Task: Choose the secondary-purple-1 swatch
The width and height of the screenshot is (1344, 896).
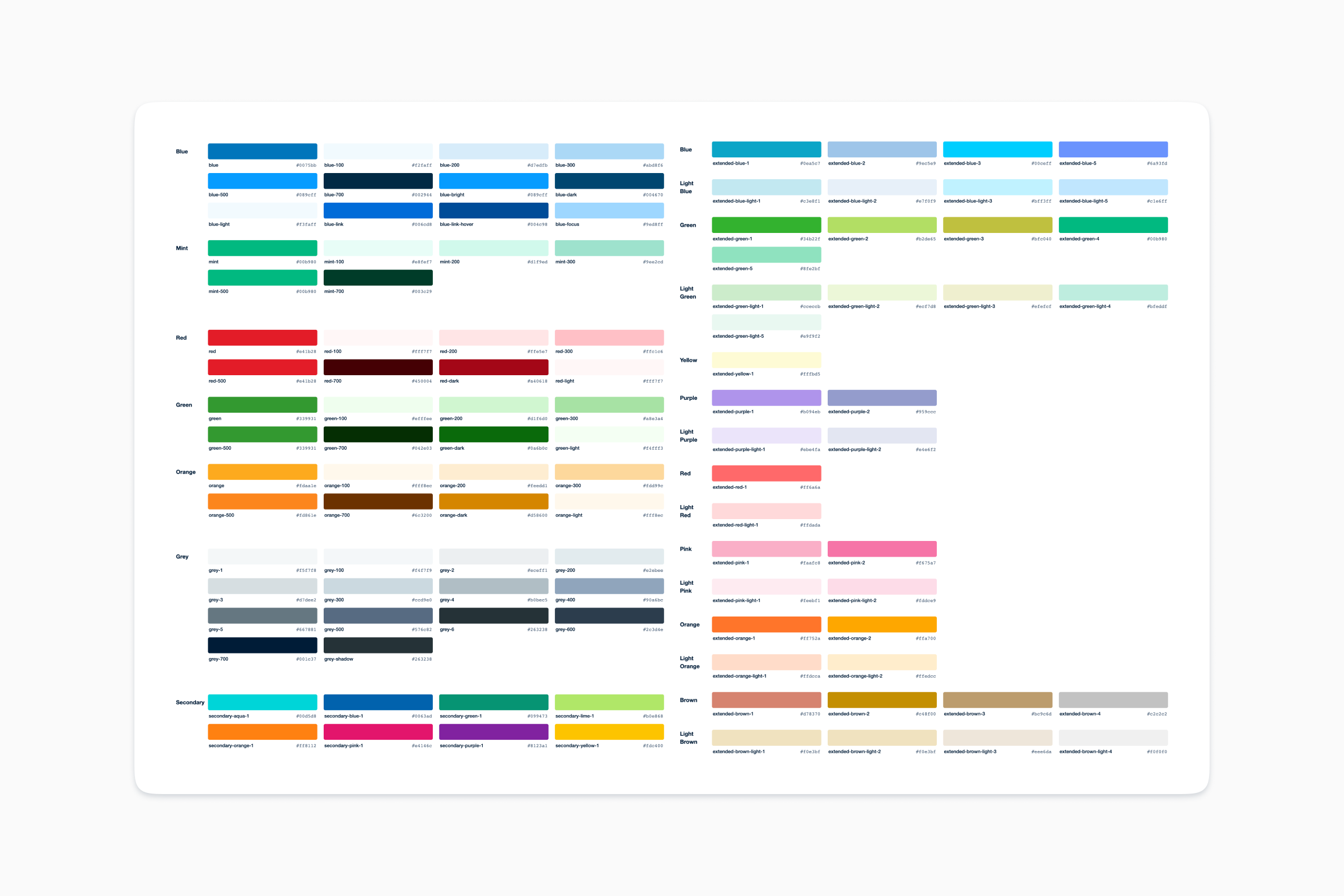Action: [x=493, y=732]
